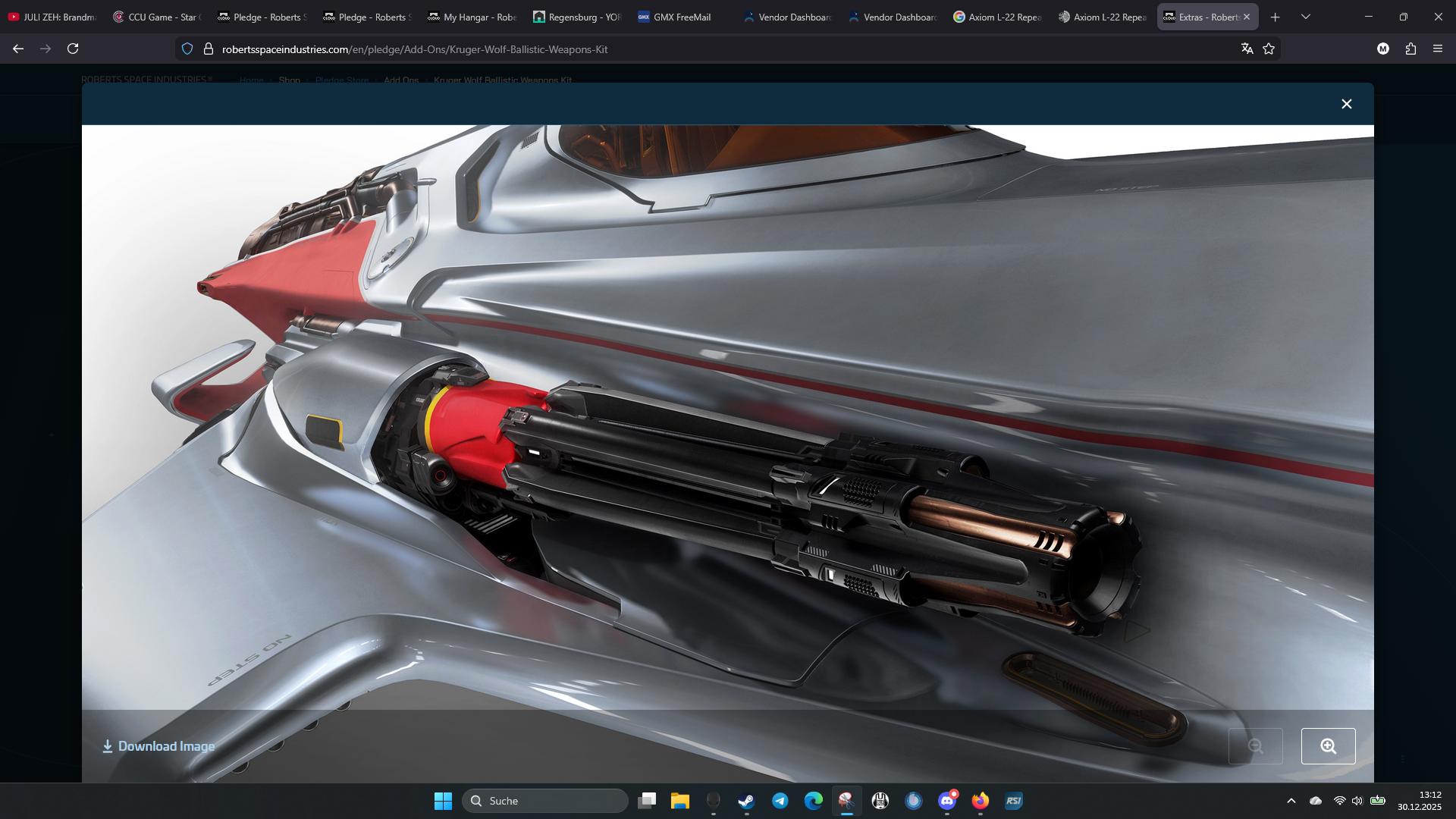The width and height of the screenshot is (1456, 819).
Task: Select the translate page icon in the address bar
Action: pyautogui.click(x=1247, y=48)
